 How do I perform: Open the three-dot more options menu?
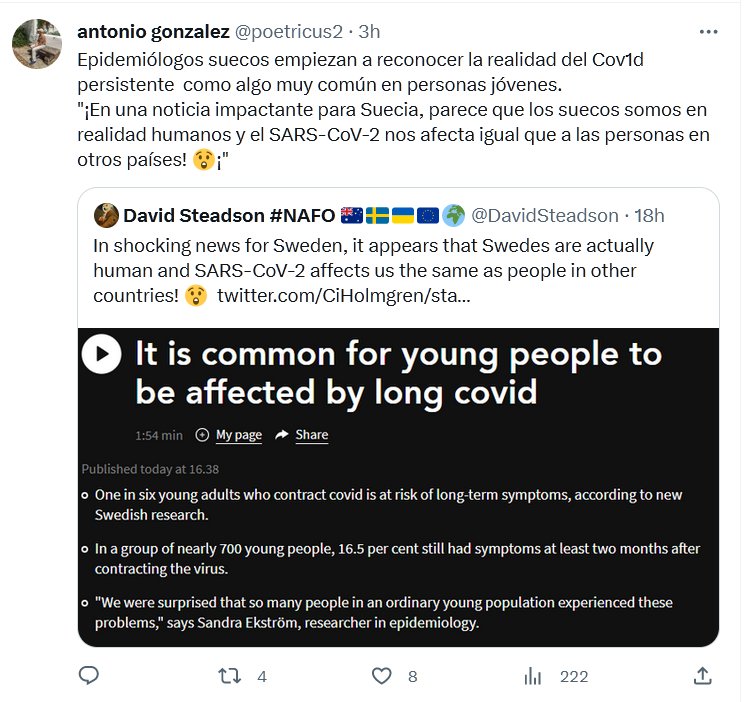coord(708,32)
